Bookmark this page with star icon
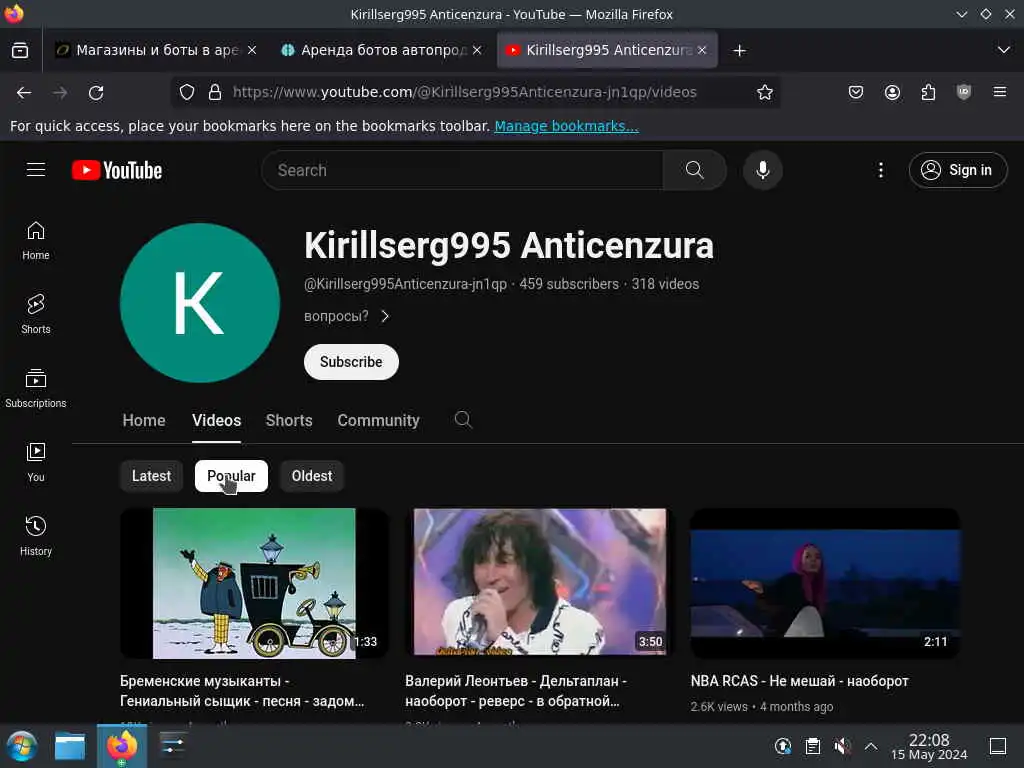Image resolution: width=1024 pixels, height=768 pixels. point(765,93)
